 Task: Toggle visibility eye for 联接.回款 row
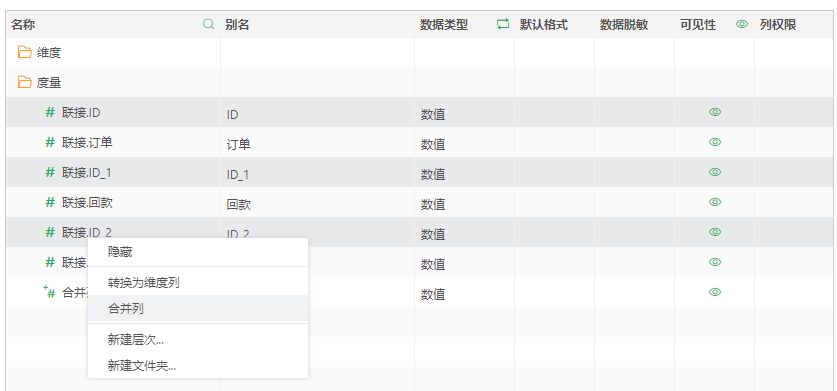[x=715, y=202]
